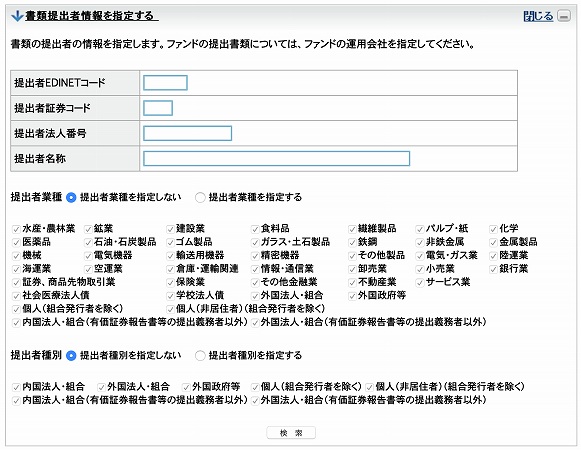
Task: Toggle 個人(組合発行者を除く) checkbox in industry list
Action: coord(16,309)
